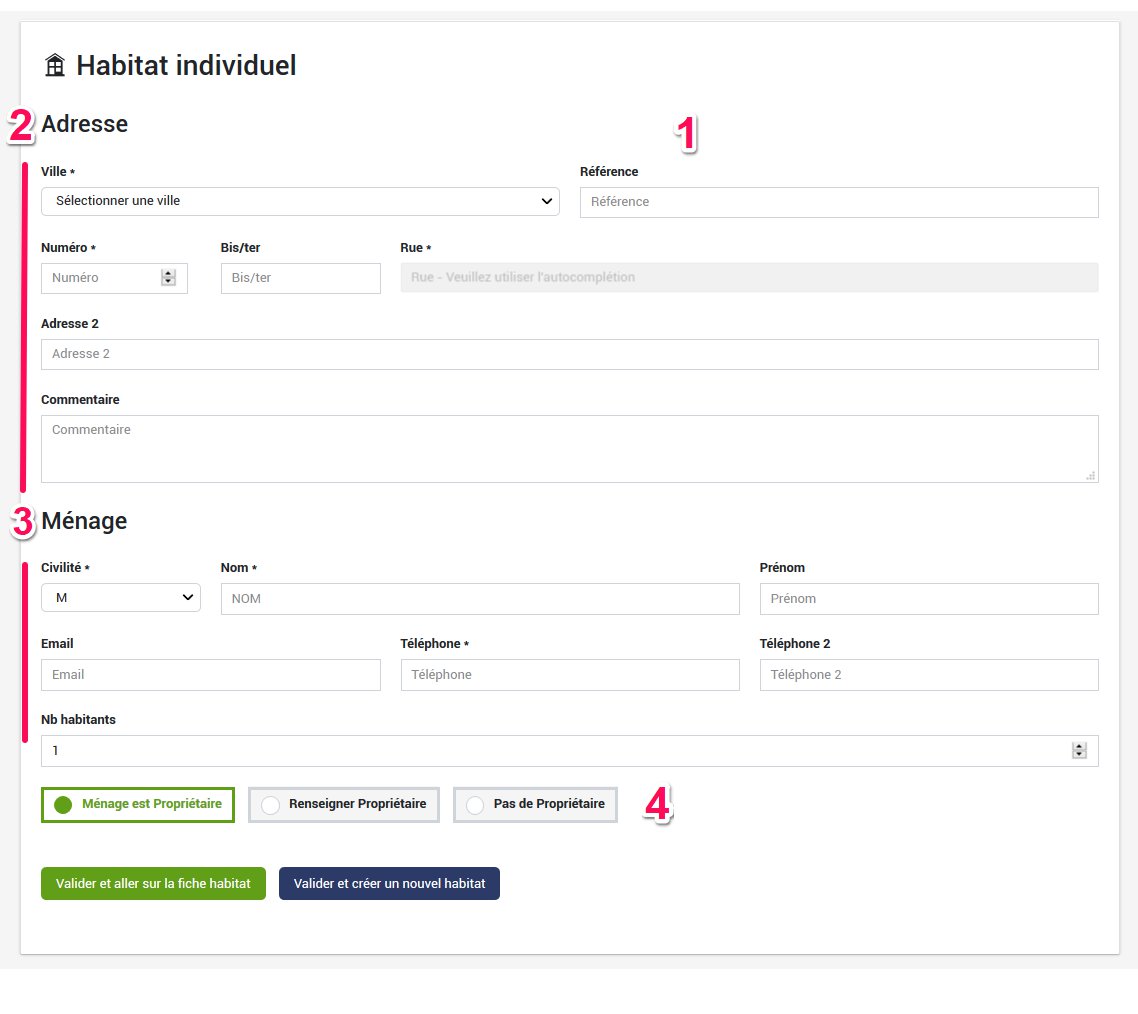
Task: Click into the NOM input field
Action: click(x=480, y=598)
